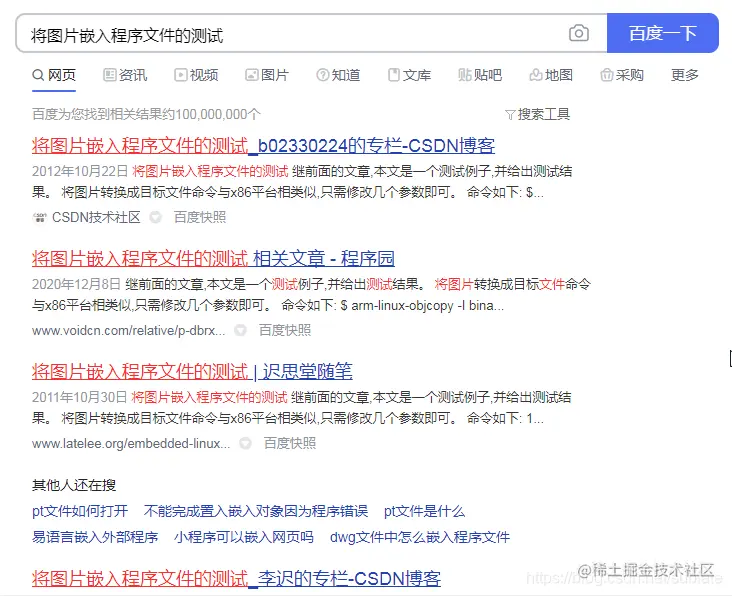Search related query 不能完成置入嵌入对象因为程序错误
This screenshot has height=596, width=732.
click(256, 511)
